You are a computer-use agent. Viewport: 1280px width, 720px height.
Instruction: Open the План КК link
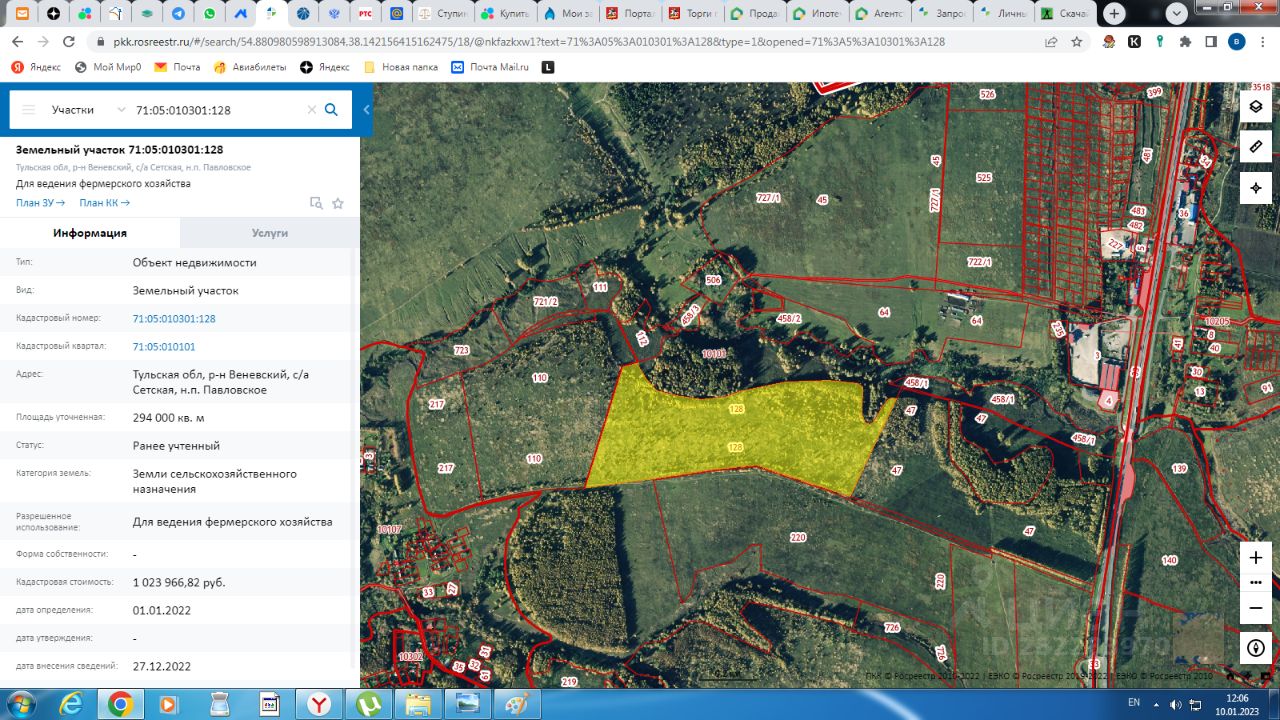104,203
